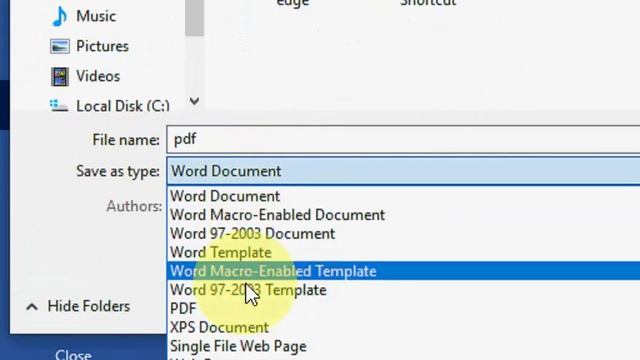Click into the File name field
The image size is (640, 360).
point(403,140)
